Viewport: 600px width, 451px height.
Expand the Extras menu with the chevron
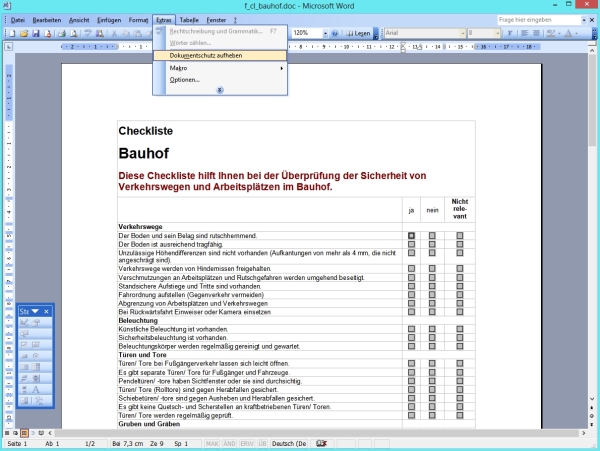220,90
